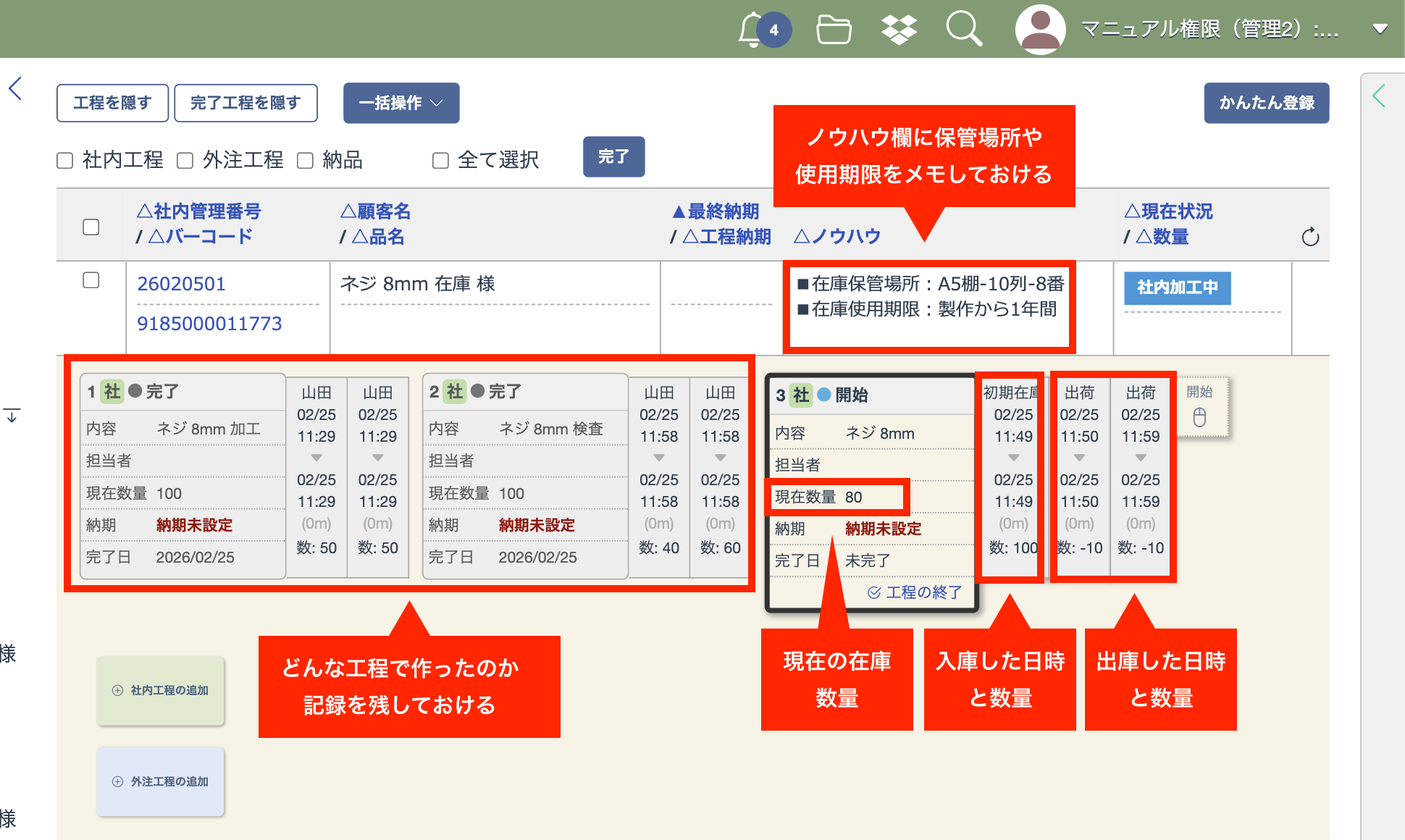Click the かんたん登録 button

pos(1266,103)
